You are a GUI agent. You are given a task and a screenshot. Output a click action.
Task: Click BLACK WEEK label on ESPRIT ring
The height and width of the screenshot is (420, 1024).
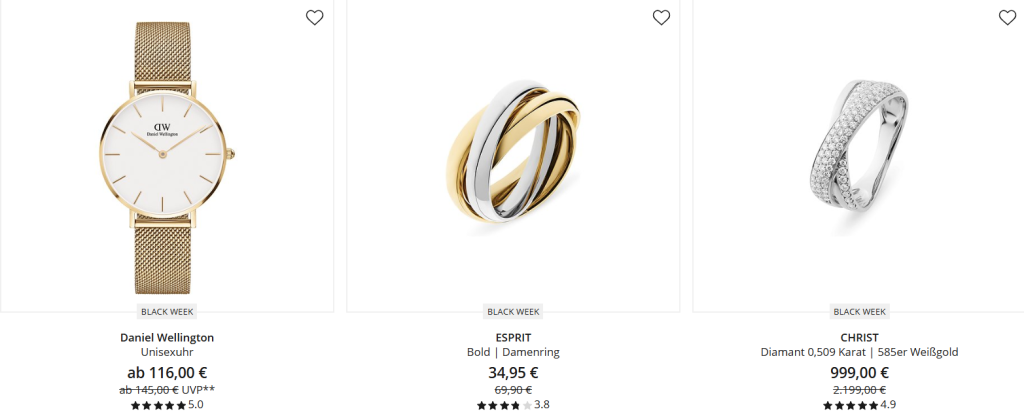pyautogui.click(x=513, y=312)
